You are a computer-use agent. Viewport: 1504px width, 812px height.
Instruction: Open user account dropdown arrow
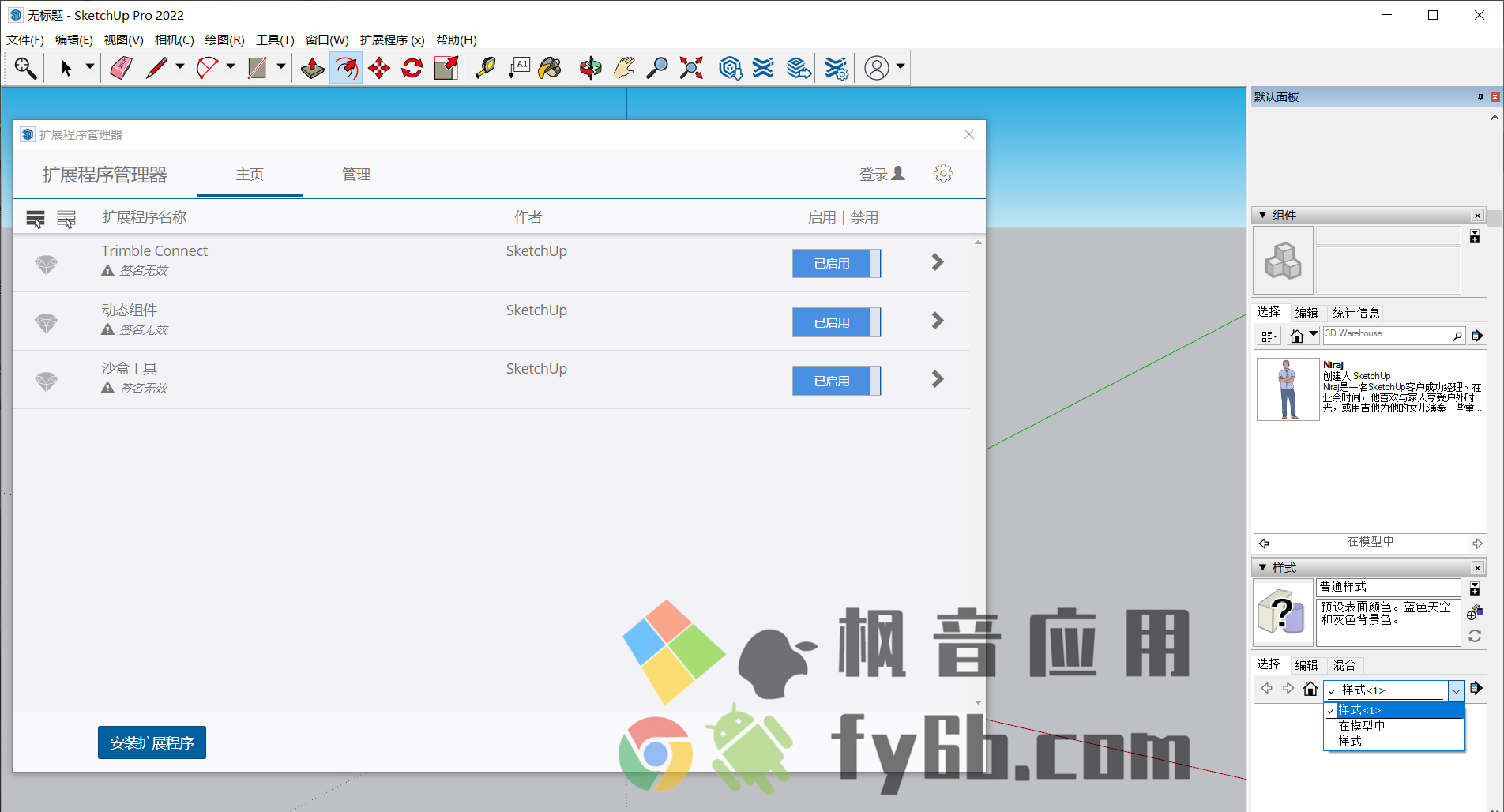point(901,67)
